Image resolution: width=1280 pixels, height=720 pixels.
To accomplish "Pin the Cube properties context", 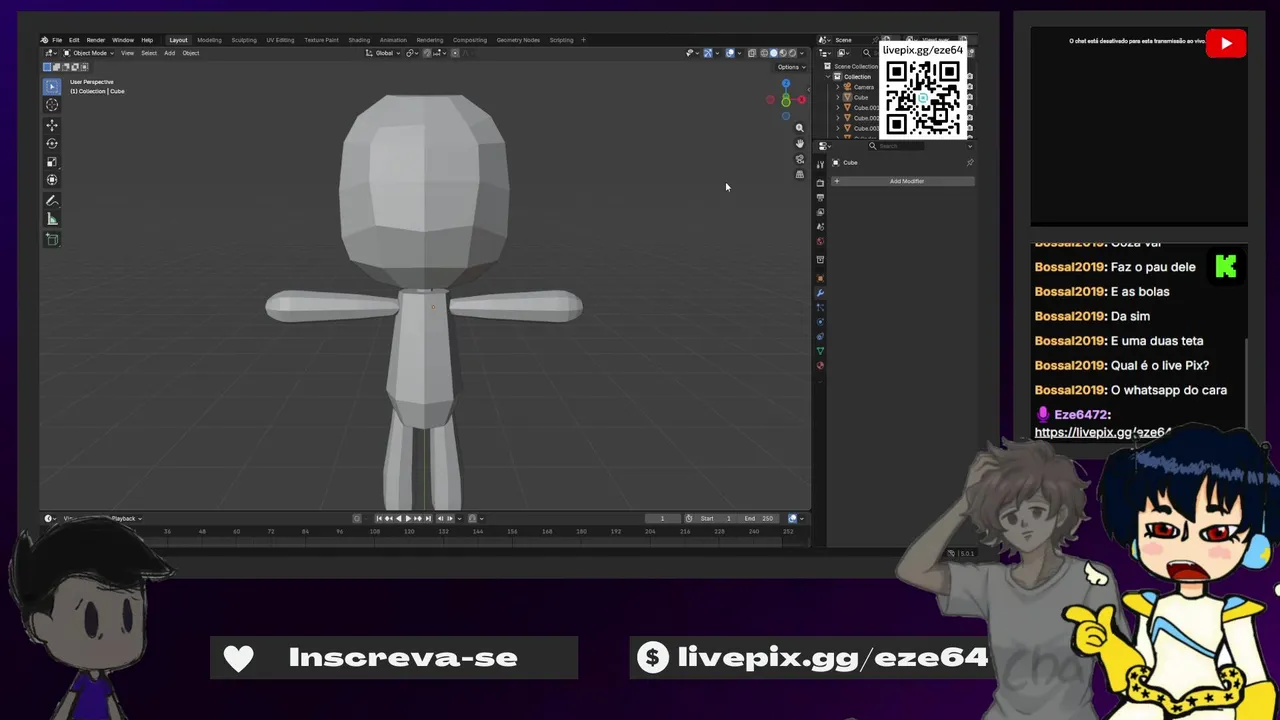I will pyautogui.click(x=969, y=162).
